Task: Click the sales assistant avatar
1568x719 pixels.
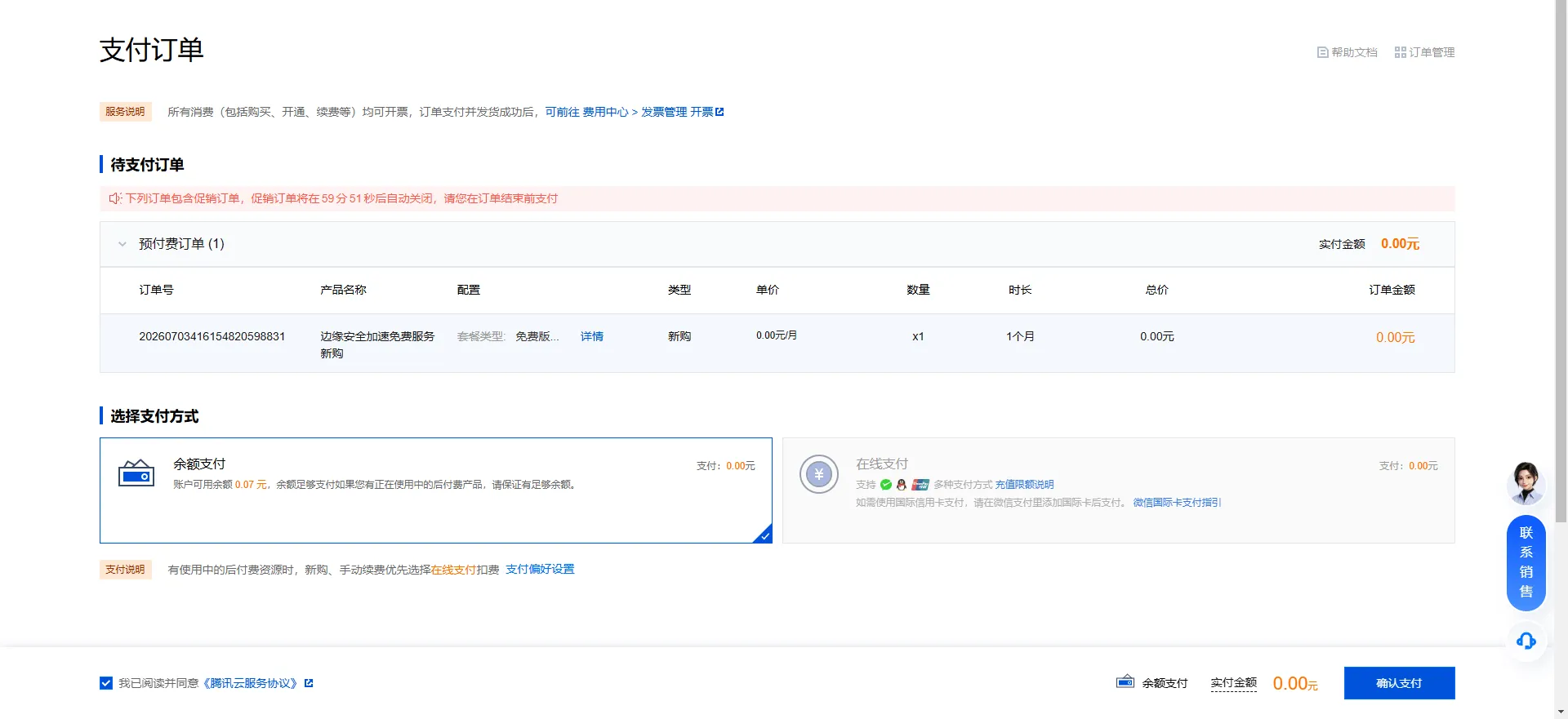Action: (1526, 482)
